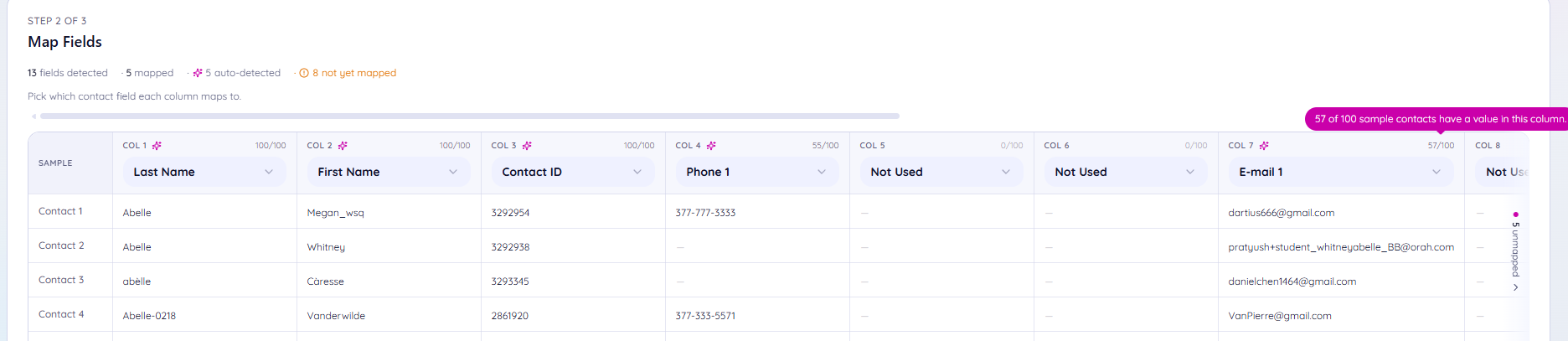
Task: Click the dartius666@gmail.com email cell
Action: coord(1282,213)
